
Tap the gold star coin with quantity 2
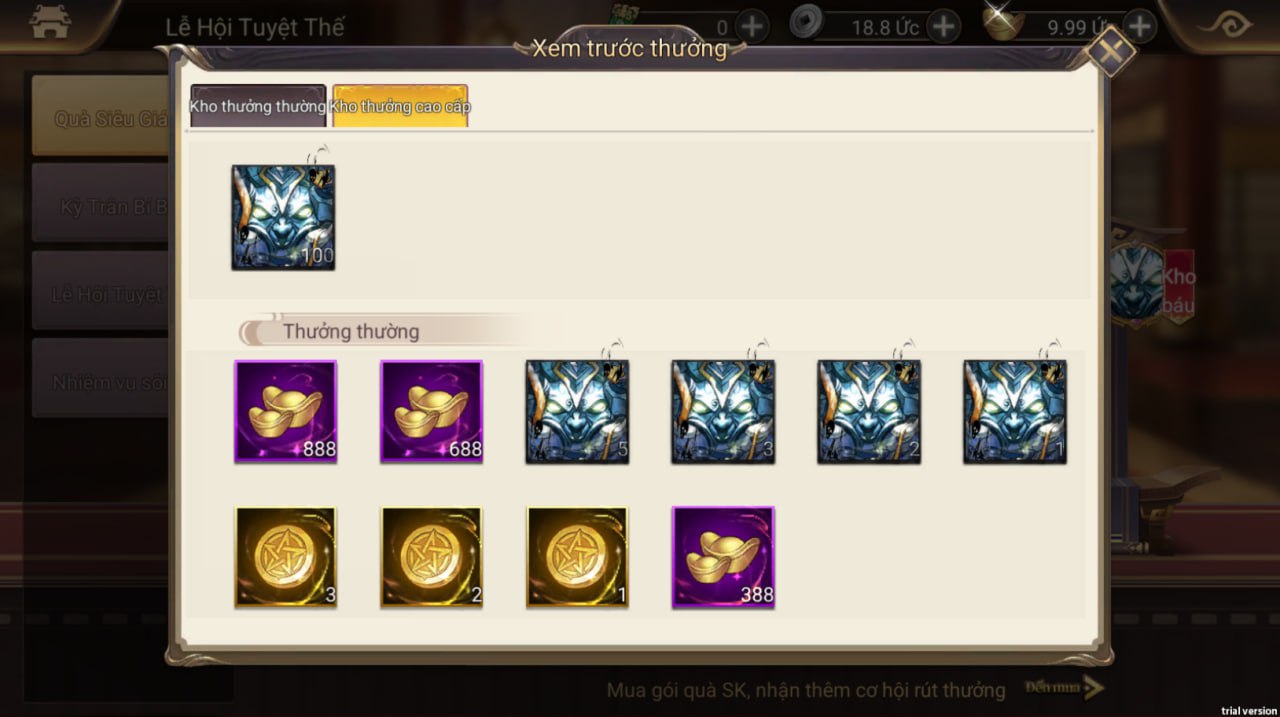(x=431, y=557)
